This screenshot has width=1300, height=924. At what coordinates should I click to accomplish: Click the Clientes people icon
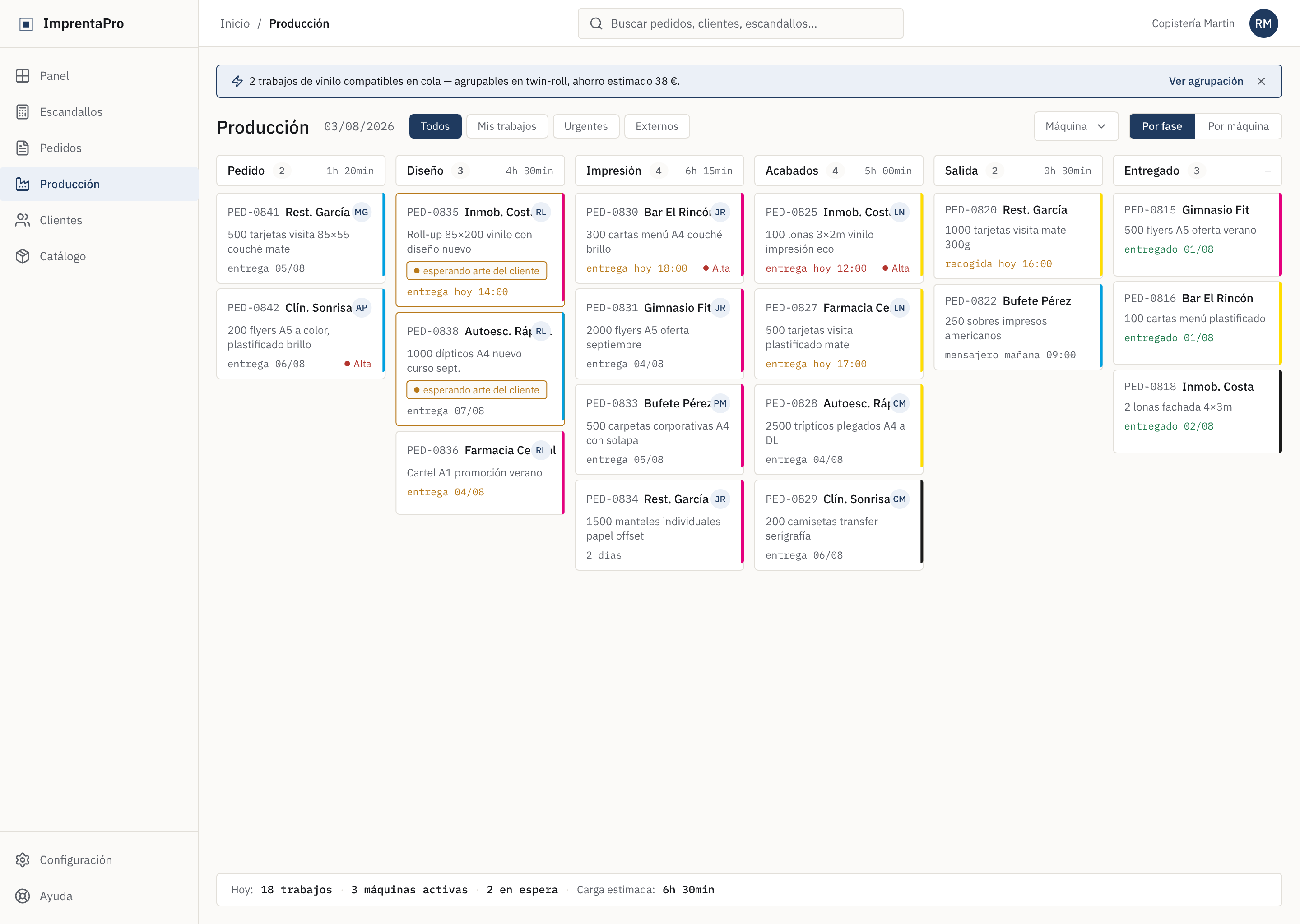click(x=23, y=220)
